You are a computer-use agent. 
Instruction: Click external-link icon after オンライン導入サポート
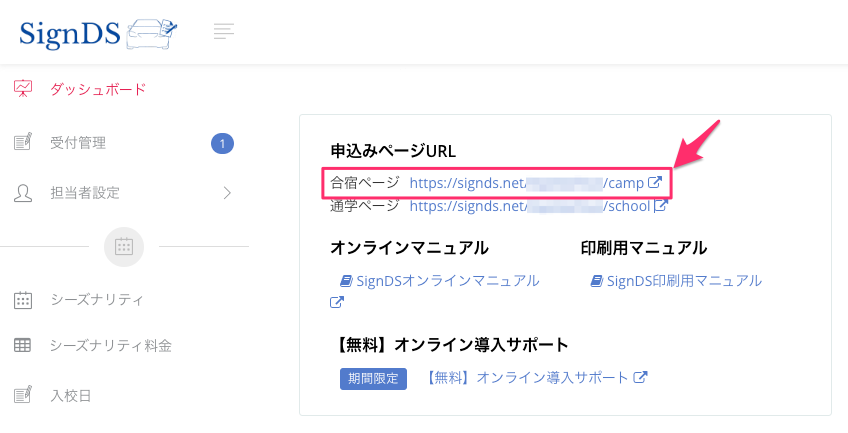pos(641,378)
